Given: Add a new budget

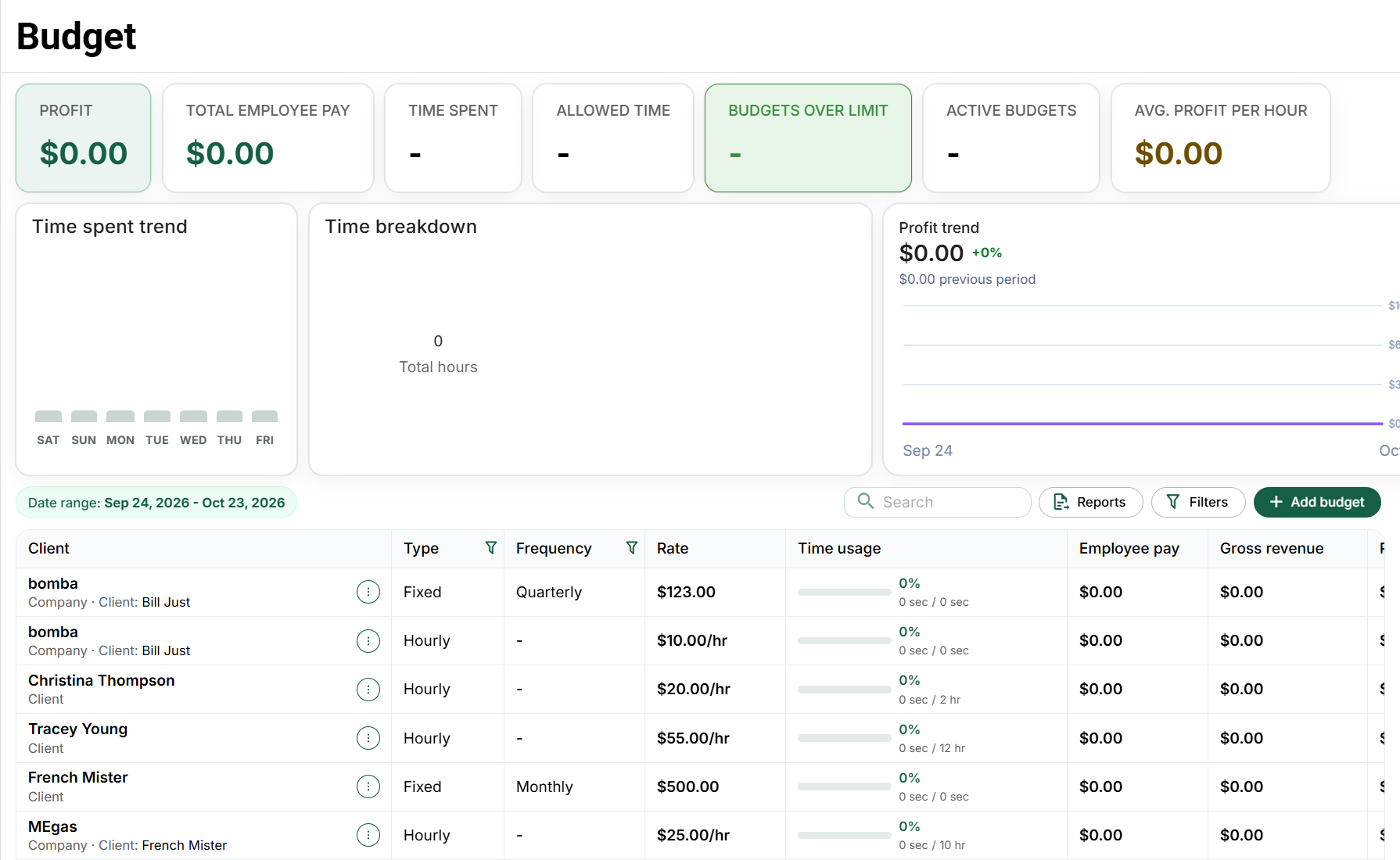Looking at the screenshot, I should [x=1317, y=502].
